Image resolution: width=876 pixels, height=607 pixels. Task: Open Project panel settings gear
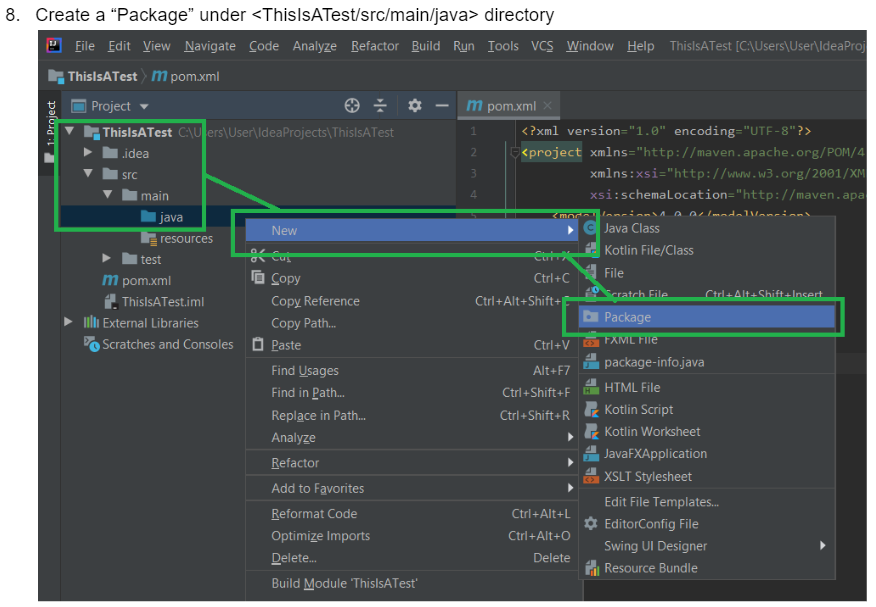(x=415, y=106)
